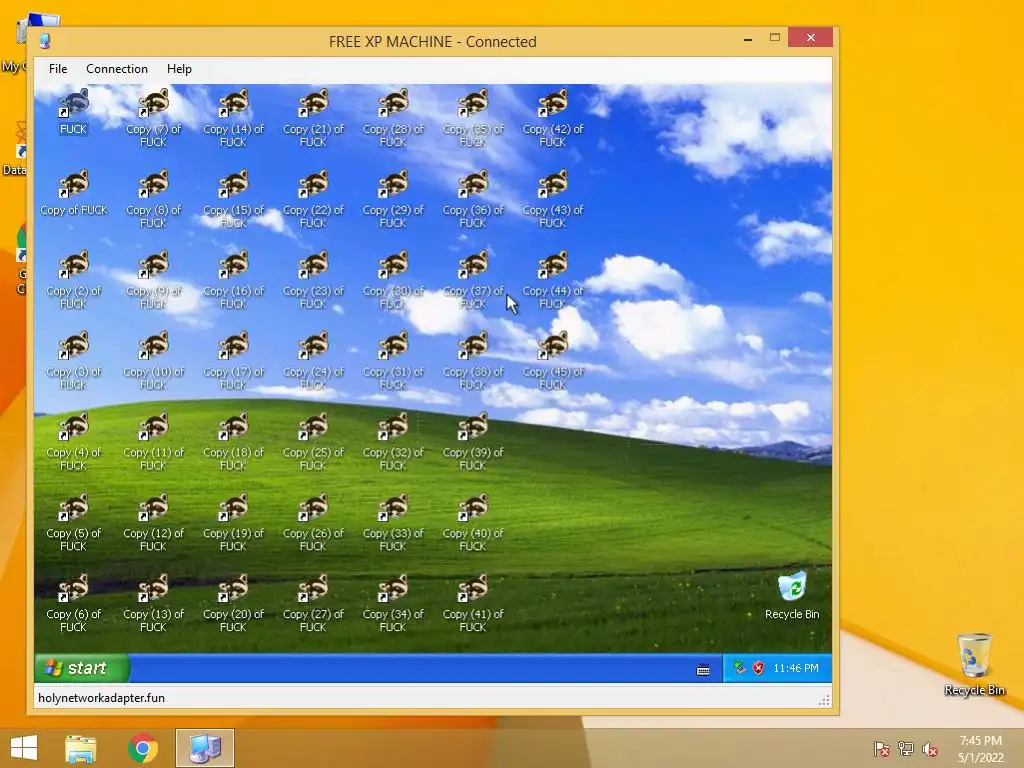Open the Windows 8 Start button
The height and width of the screenshot is (768, 1024).
click(24, 748)
